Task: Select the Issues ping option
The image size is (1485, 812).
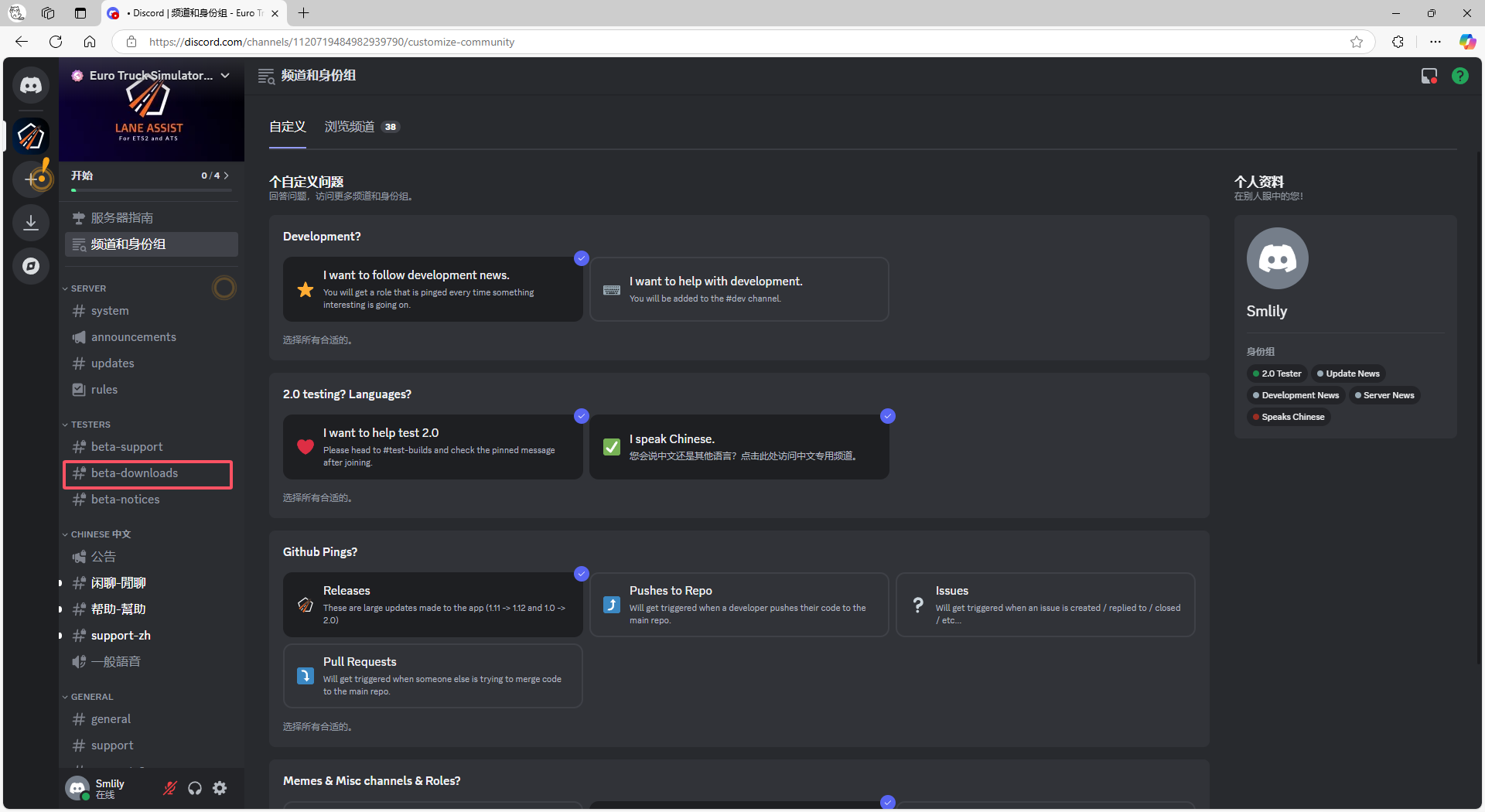Action: tap(1046, 605)
